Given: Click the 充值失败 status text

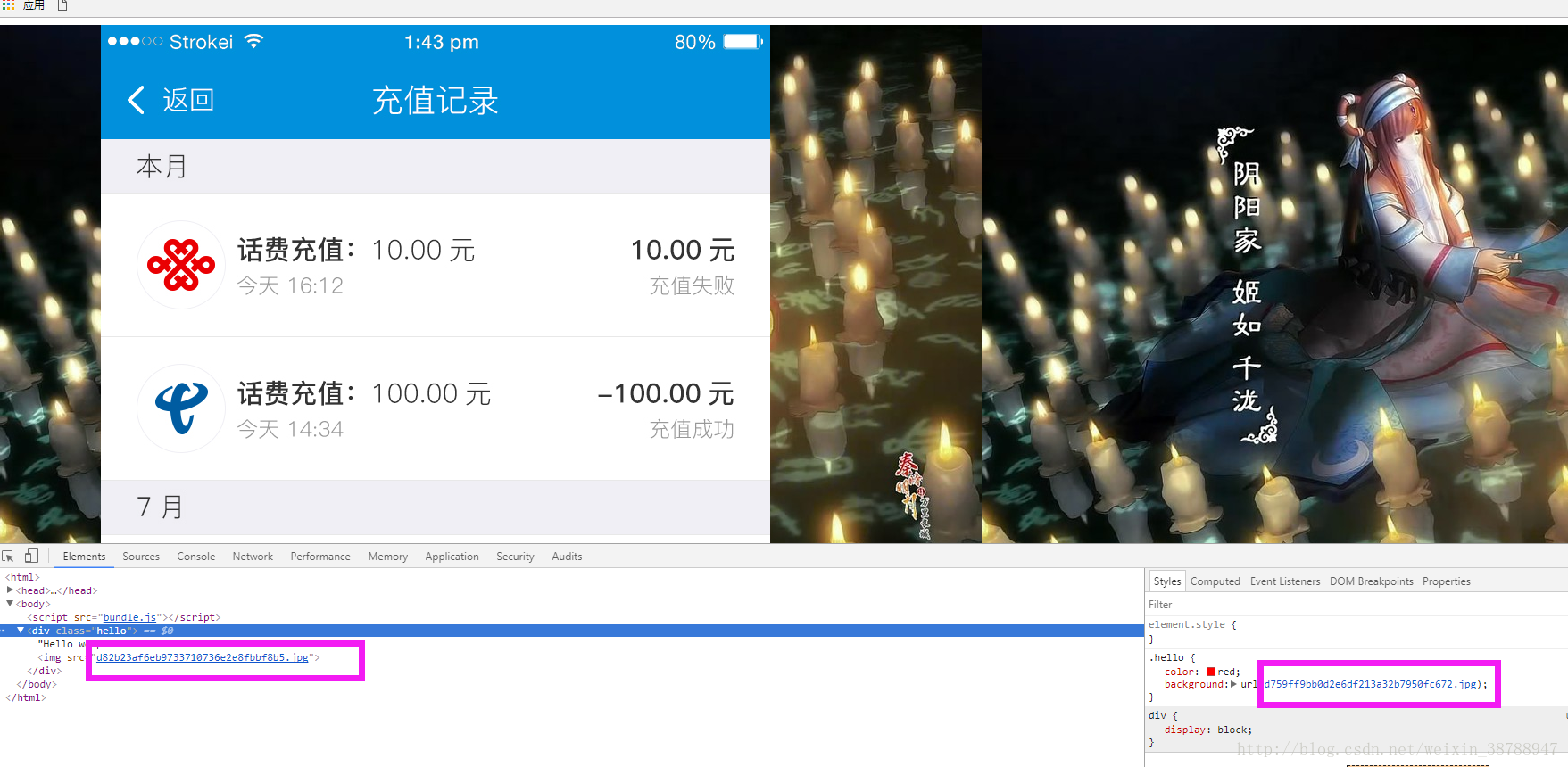Looking at the screenshot, I should tap(692, 285).
